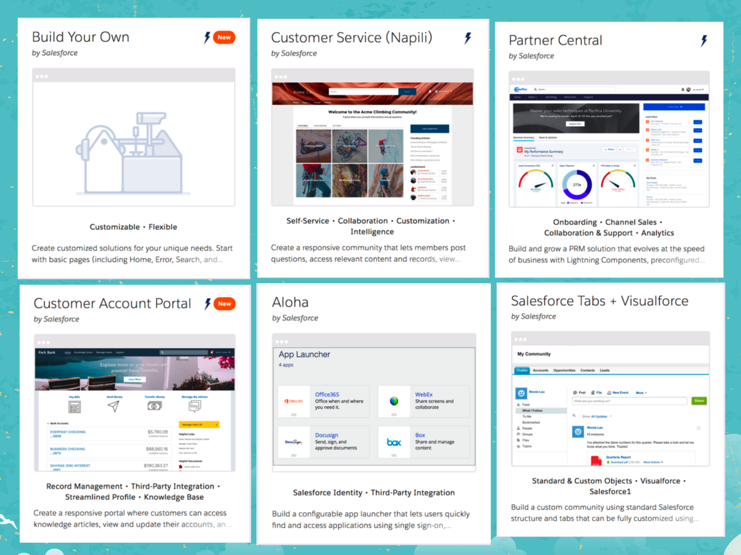The image size is (741, 555).
Task: Click the chat bubble icon in Customer Account Portal preview
Action: tap(195, 406)
